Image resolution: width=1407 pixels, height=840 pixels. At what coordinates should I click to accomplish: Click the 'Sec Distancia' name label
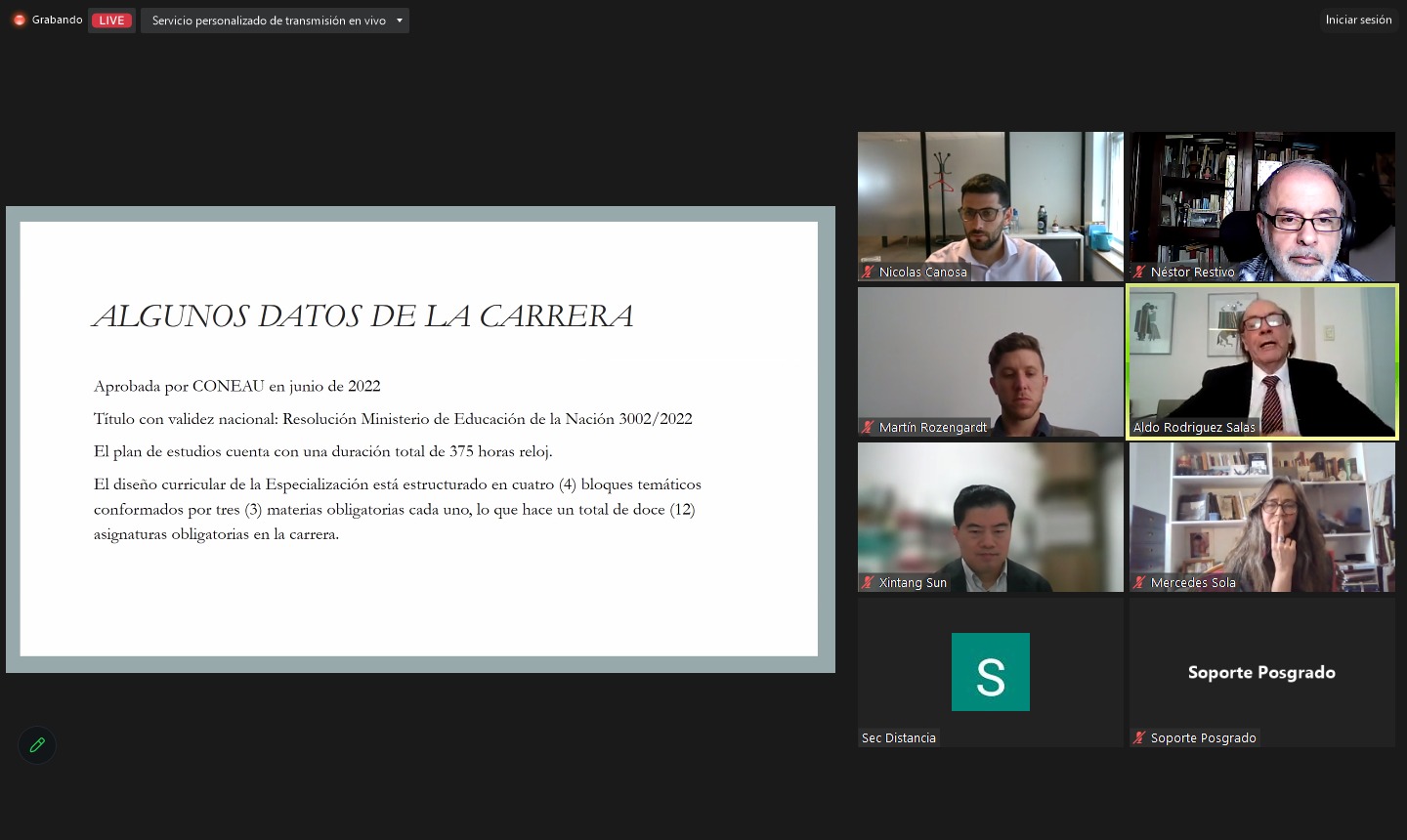point(899,737)
